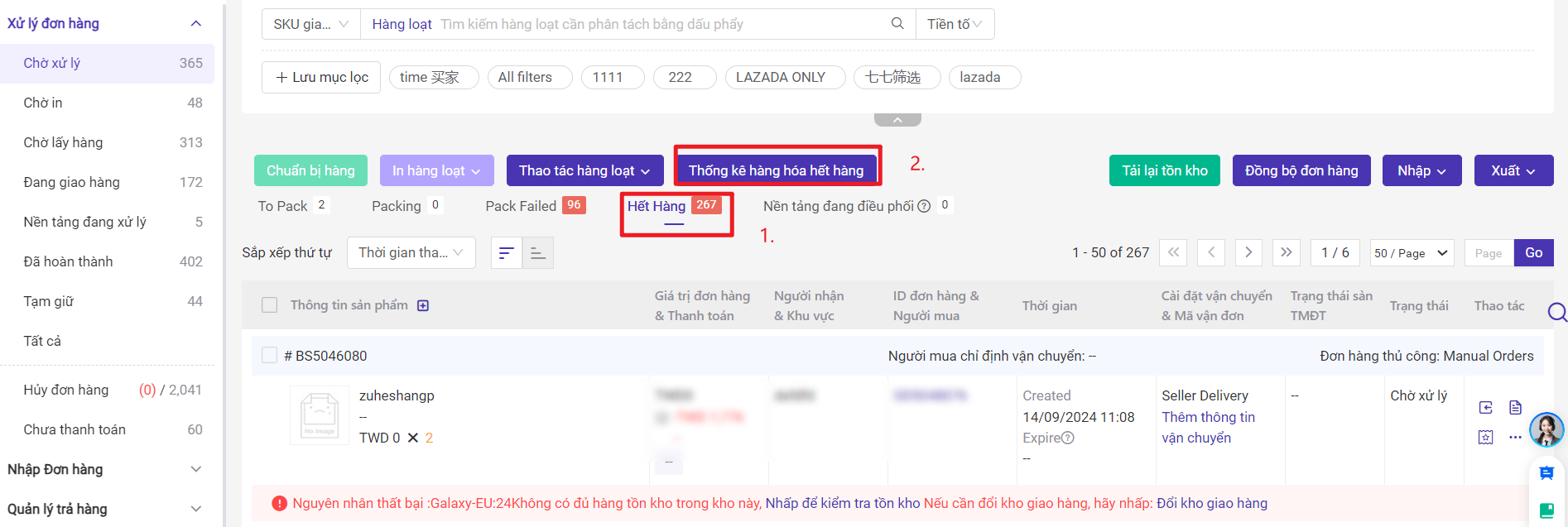Go to first page double-arrow

pos(1173,252)
